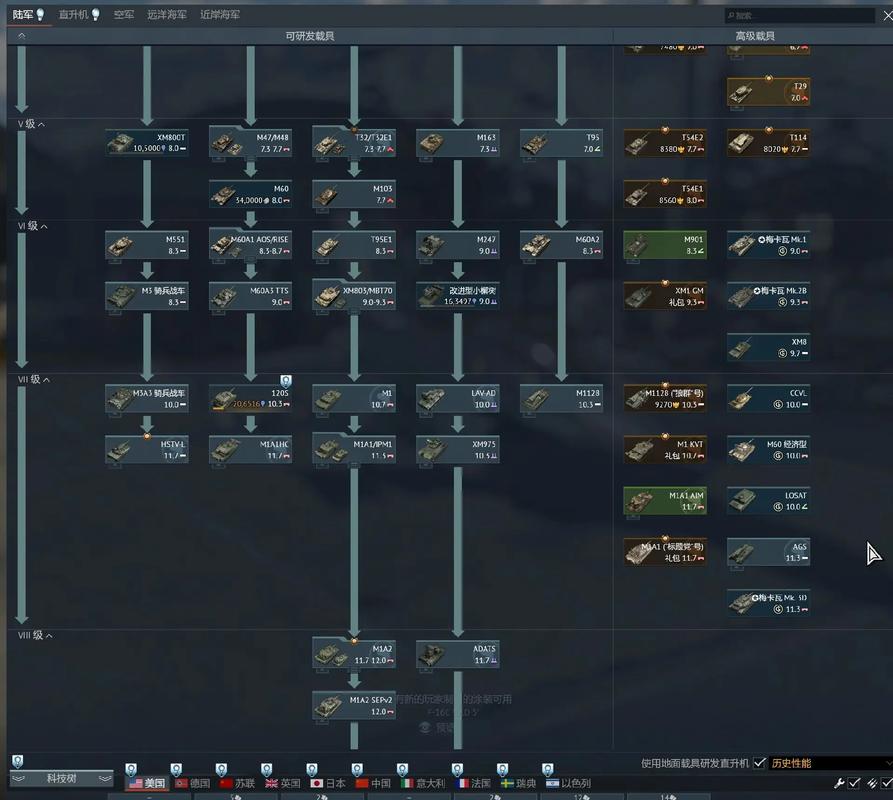Select the XM800T vehicle card
The width and height of the screenshot is (893, 800).
pos(147,142)
